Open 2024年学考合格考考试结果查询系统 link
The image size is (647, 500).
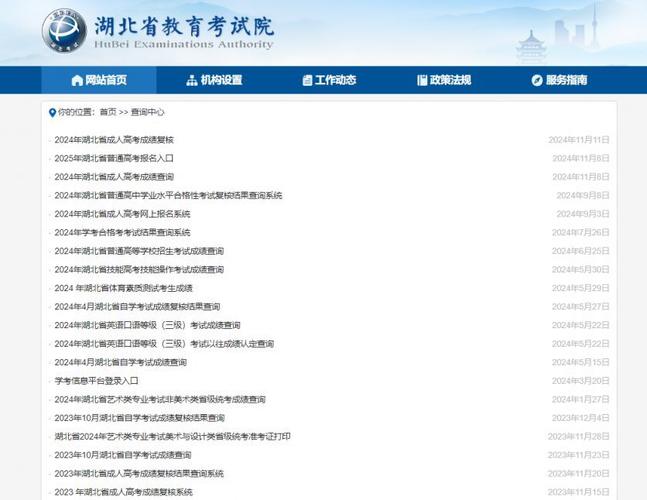tap(122, 233)
